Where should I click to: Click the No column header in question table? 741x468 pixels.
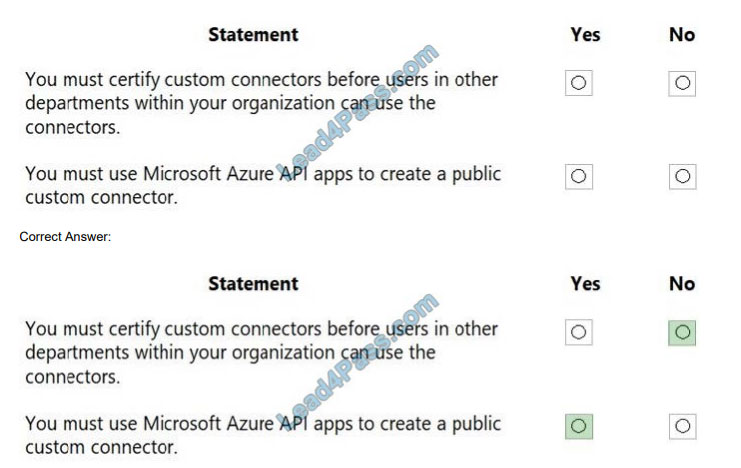click(682, 35)
